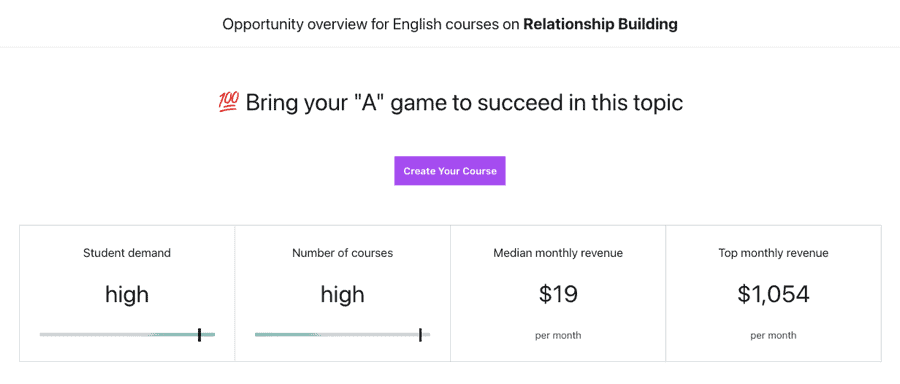Click the $19 median revenue value

pyautogui.click(x=558, y=294)
